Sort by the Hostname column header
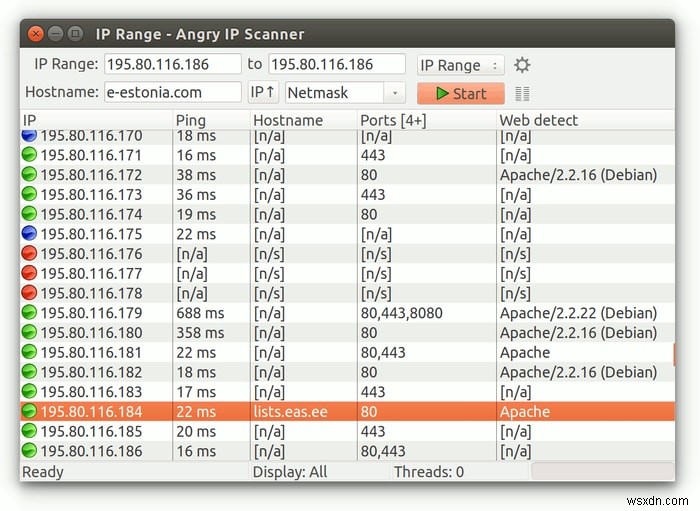 tap(304, 120)
